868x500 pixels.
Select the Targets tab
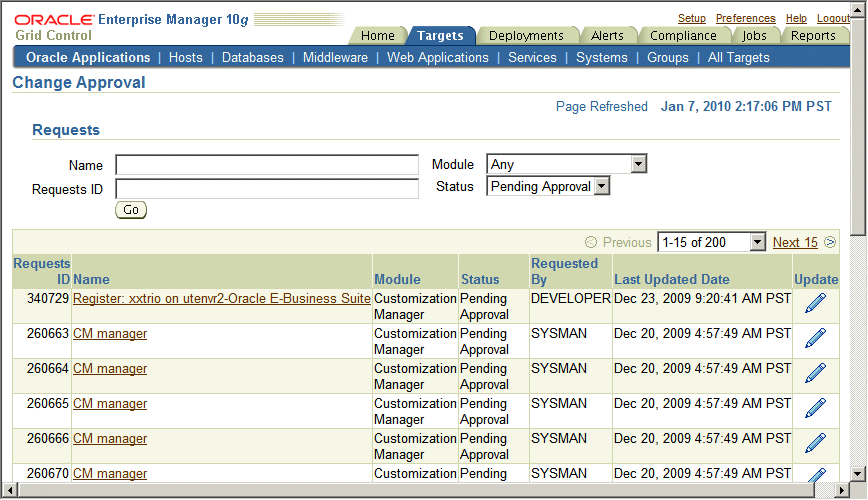pyautogui.click(x=440, y=35)
